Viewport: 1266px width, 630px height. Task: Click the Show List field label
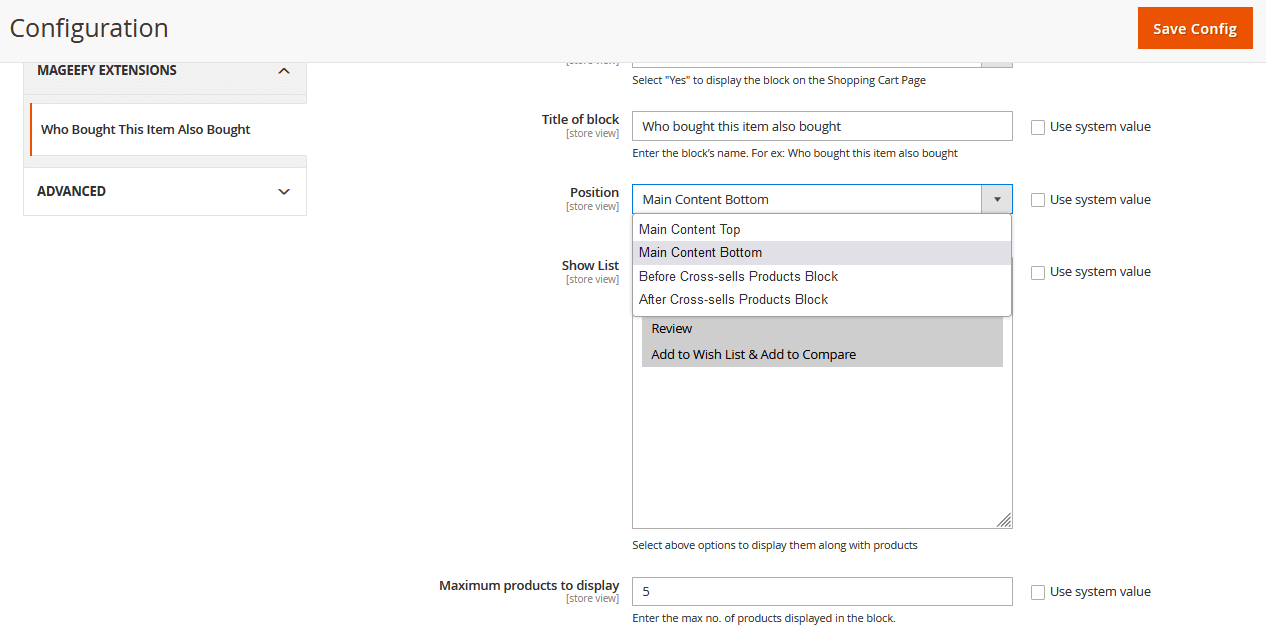coord(590,266)
